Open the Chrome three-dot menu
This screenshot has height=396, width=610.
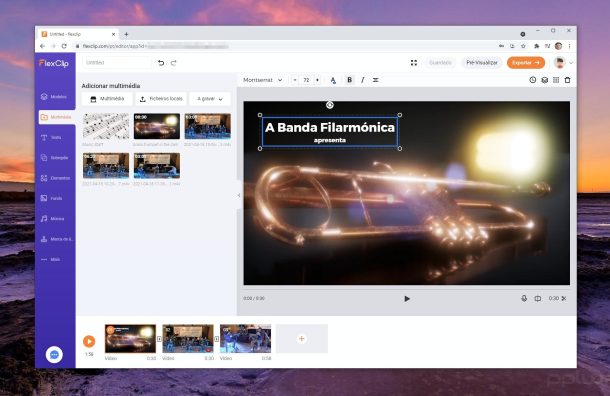tap(569, 46)
